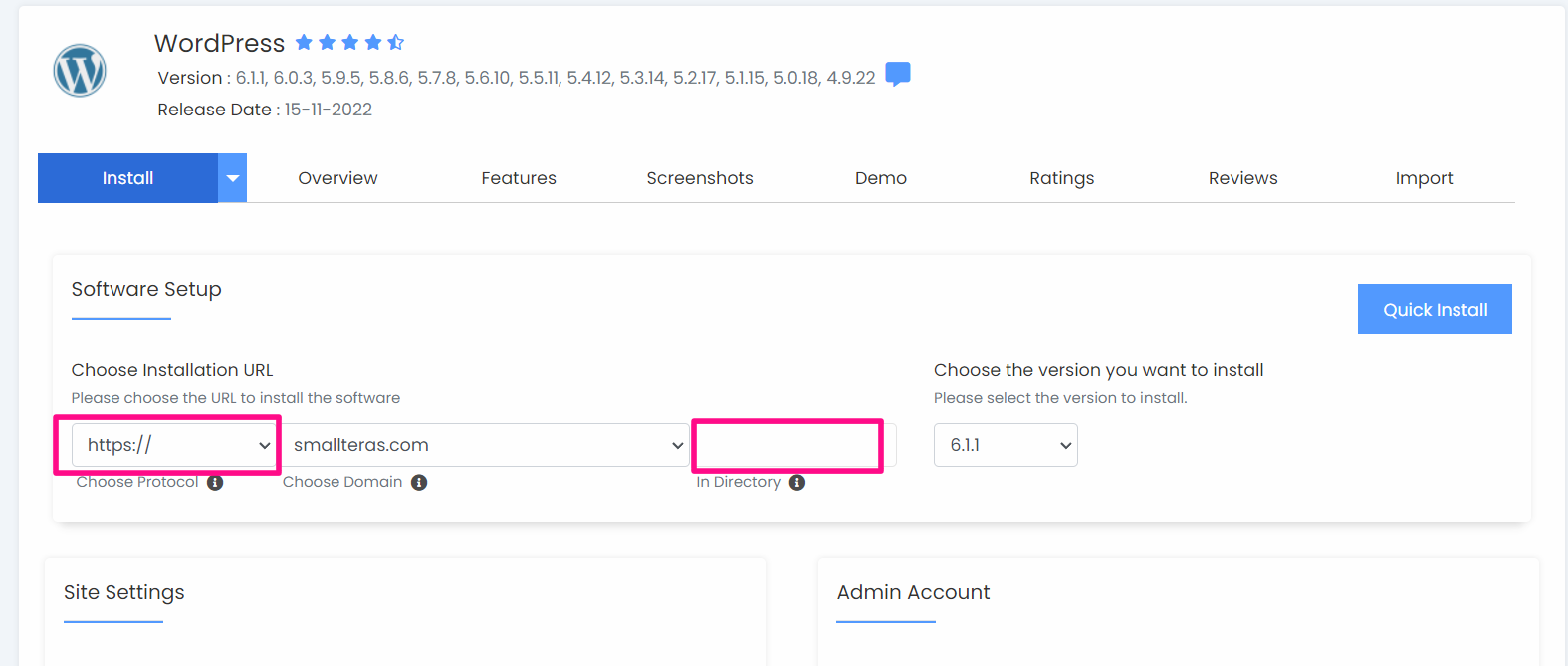Click 'Please choose the URL to install the software'
The image size is (1568, 666).
pos(236,398)
